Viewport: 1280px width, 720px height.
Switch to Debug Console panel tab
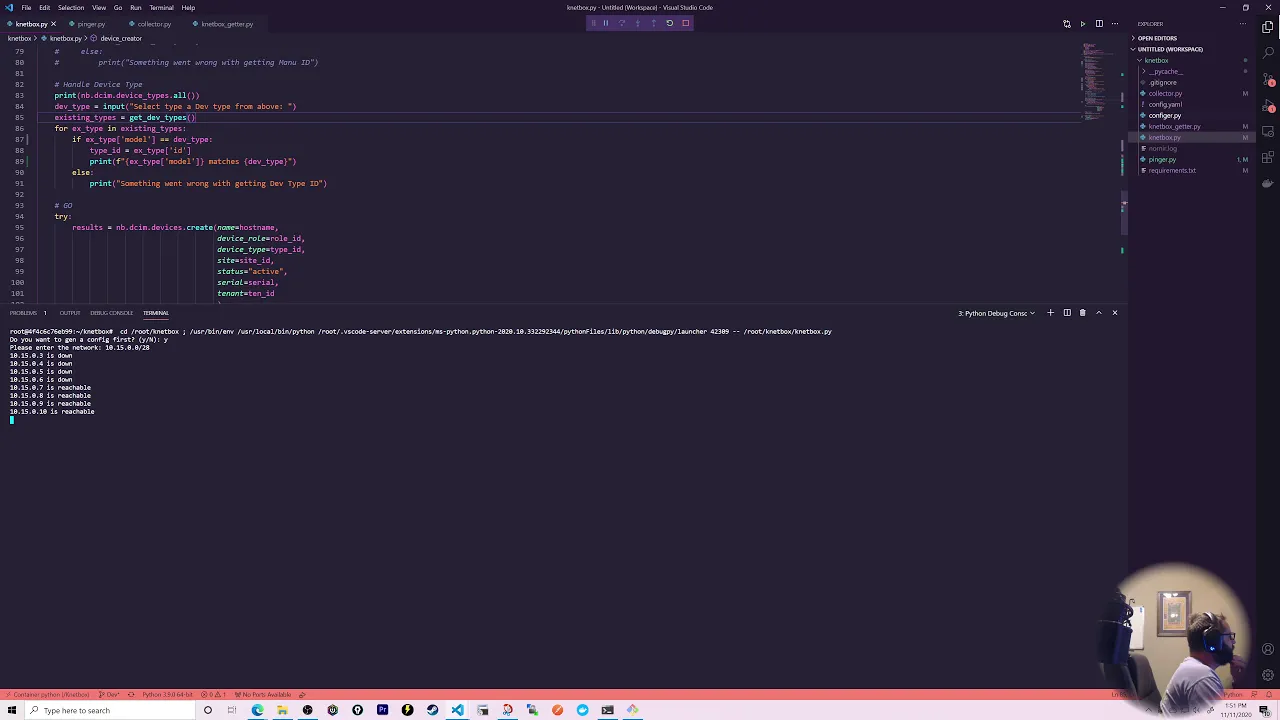pos(111,313)
